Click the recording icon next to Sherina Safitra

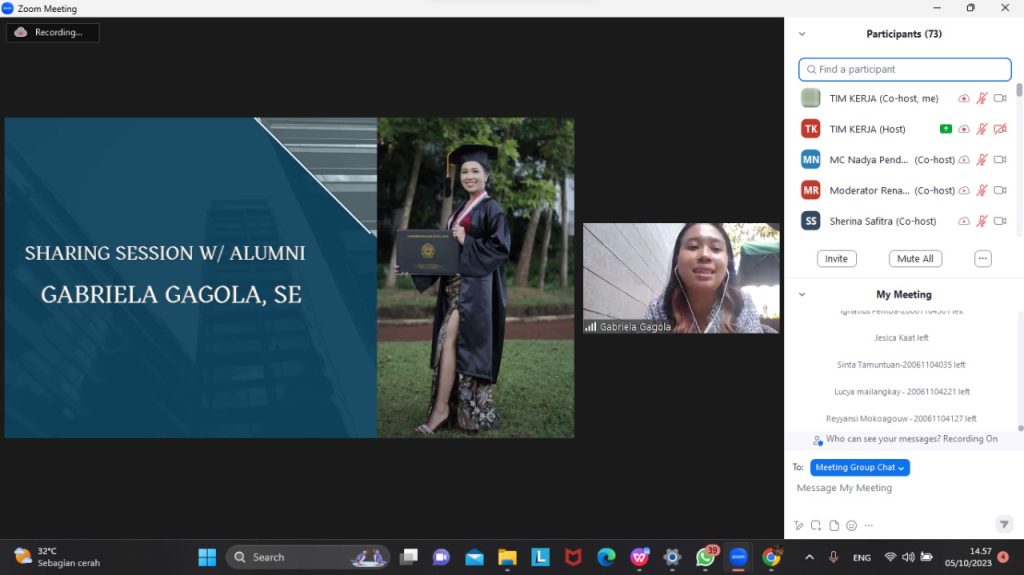[963, 221]
